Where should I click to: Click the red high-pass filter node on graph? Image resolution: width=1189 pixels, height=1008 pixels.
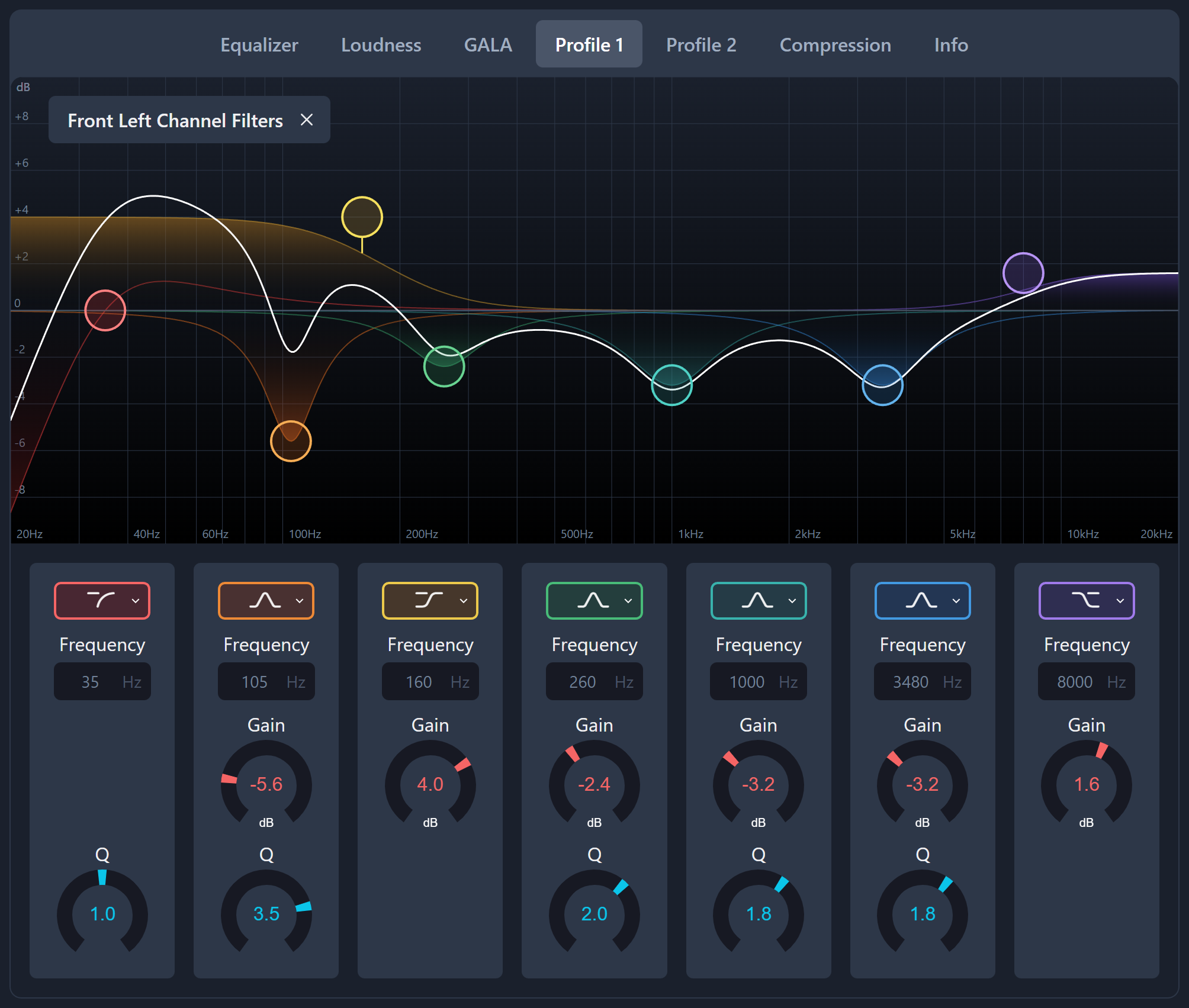click(x=105, y=310)
